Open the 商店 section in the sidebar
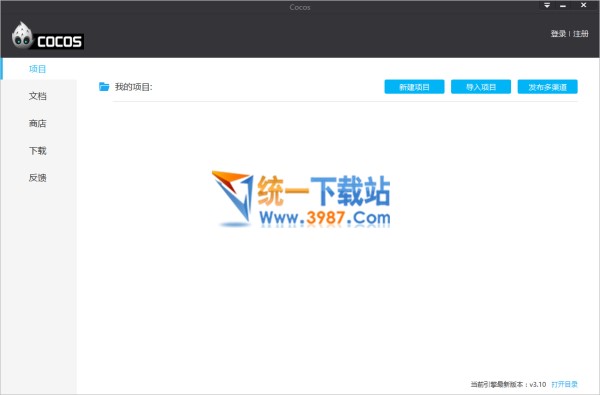This screenshot has width=600, height=395. coord(38,123)
